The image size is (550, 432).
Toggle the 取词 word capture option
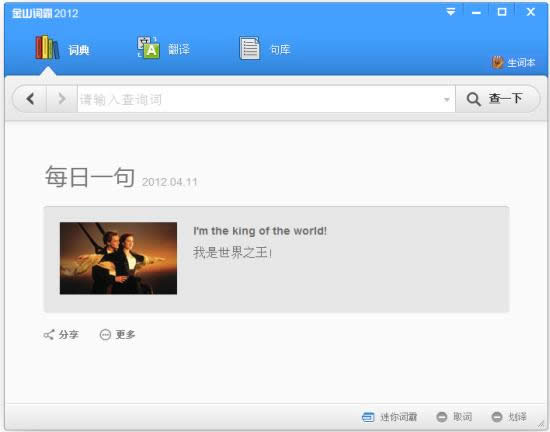(454, 417)
